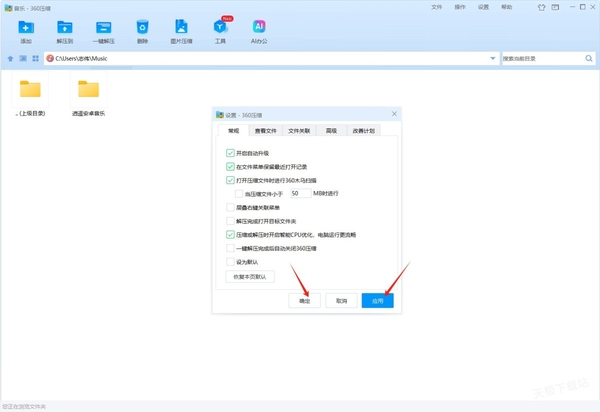Click the 添加 (Add) toolbar icon
The height and width of the screenshot is (412, 600).
click(x=26, y=28)
